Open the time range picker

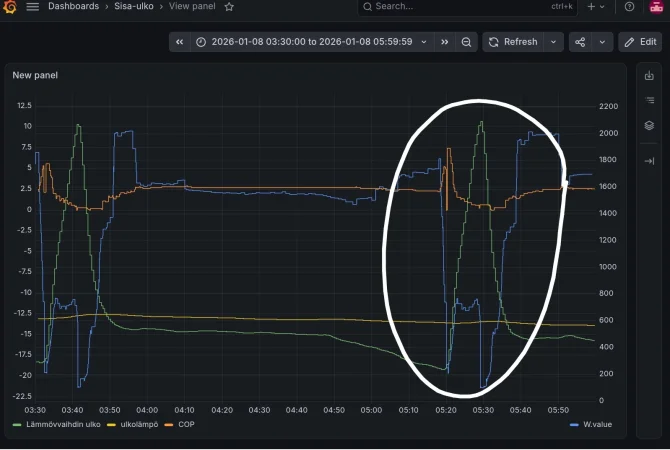click(312, 42)
